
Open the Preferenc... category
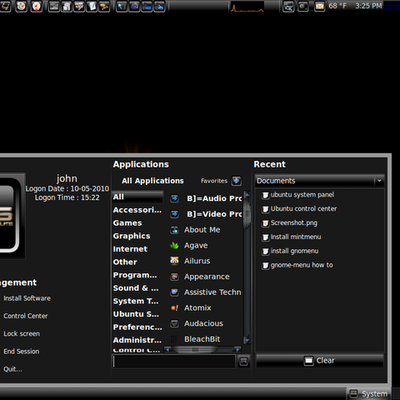[138, 327]
